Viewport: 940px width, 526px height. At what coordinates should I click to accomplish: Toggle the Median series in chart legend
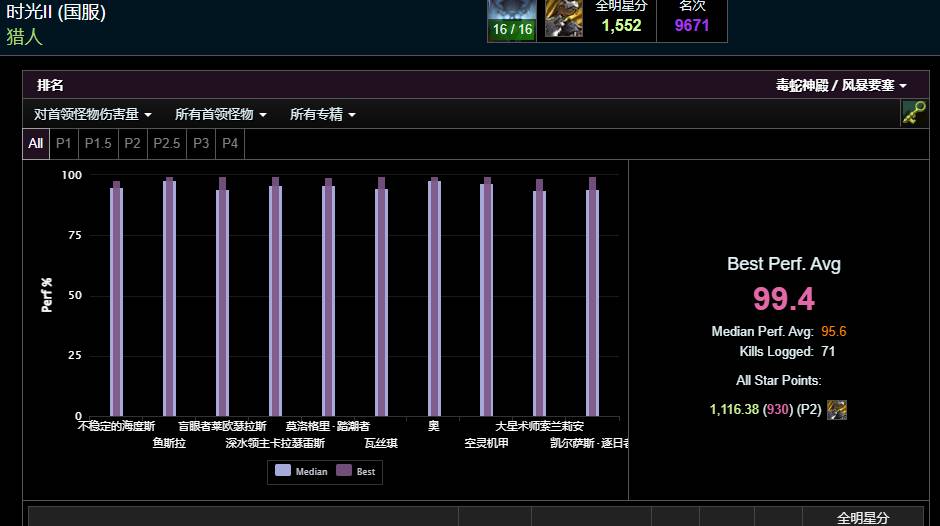pos(301,471)
